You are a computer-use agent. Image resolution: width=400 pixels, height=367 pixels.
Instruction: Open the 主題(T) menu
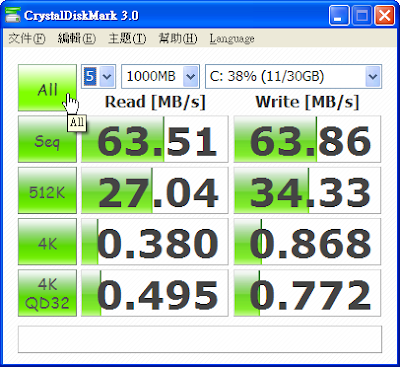(127, 38)
